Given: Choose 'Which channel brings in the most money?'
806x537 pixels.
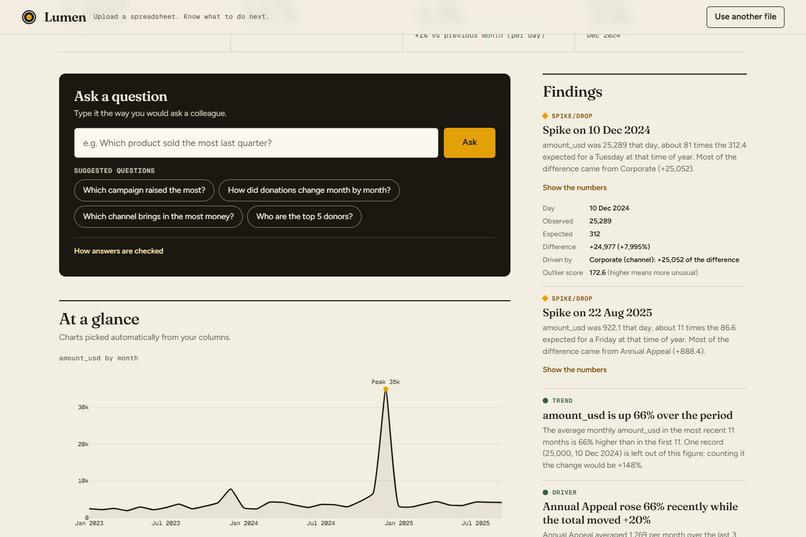Looking at the screenshot, I should pos(158,216).
